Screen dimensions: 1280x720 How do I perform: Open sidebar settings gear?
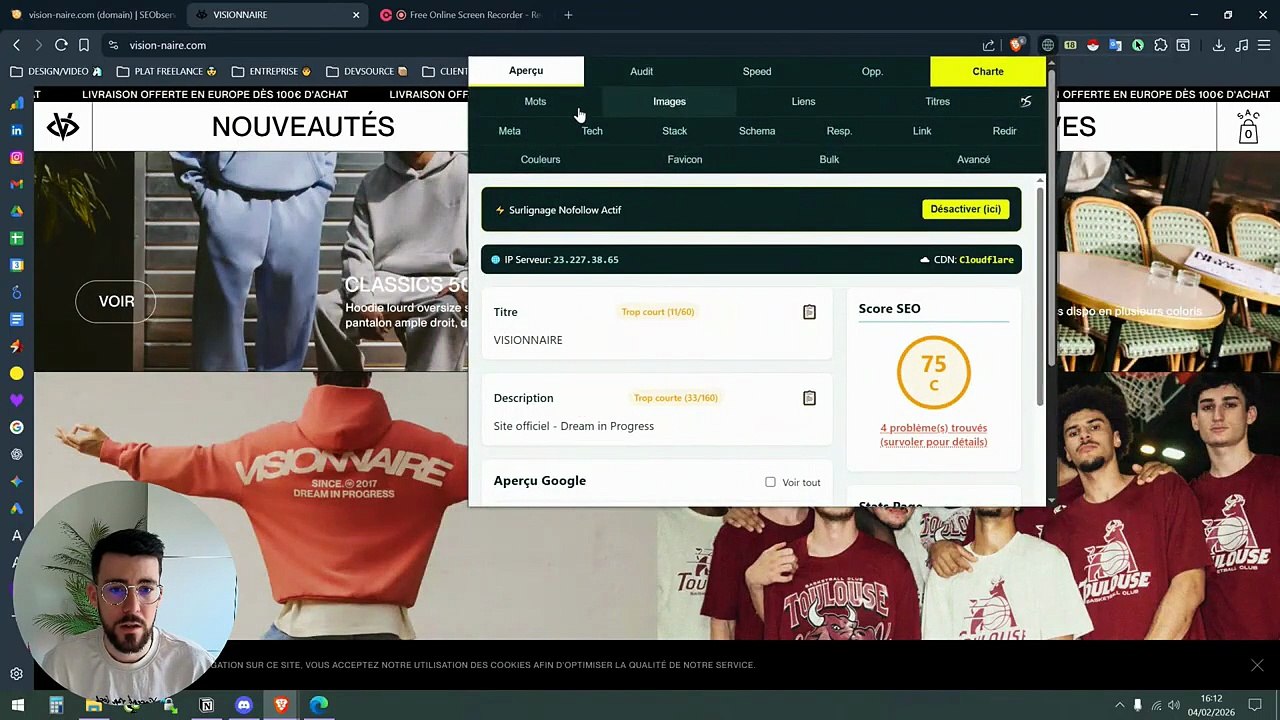[x=16, y=674]
